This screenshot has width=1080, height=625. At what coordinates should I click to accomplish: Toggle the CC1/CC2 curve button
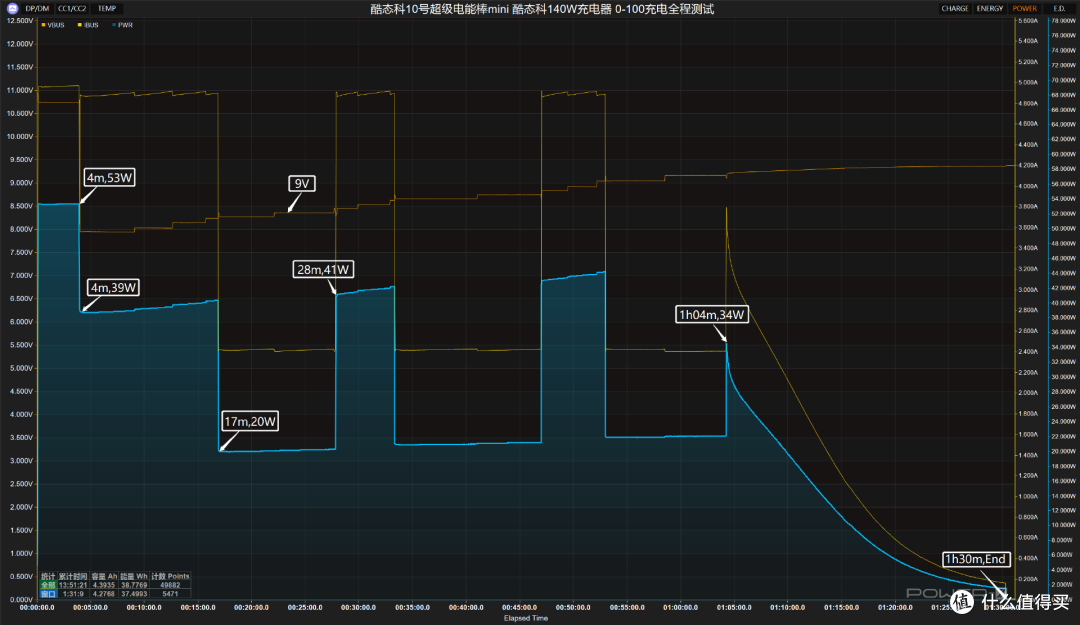tap(72, 8)
